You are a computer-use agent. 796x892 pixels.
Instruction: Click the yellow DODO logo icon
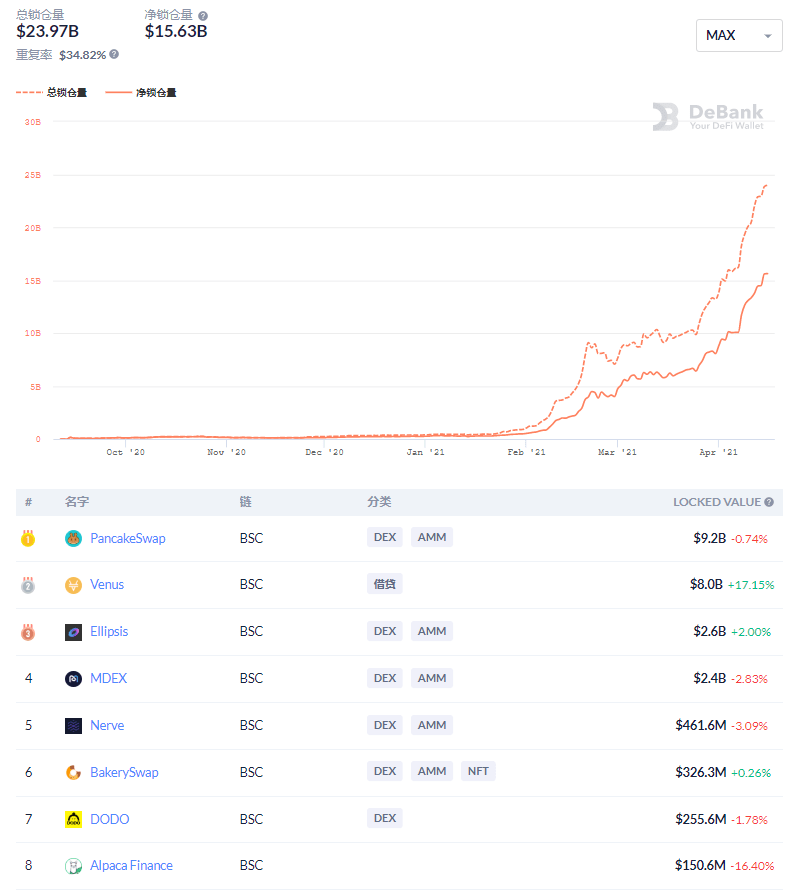[73, 819]
